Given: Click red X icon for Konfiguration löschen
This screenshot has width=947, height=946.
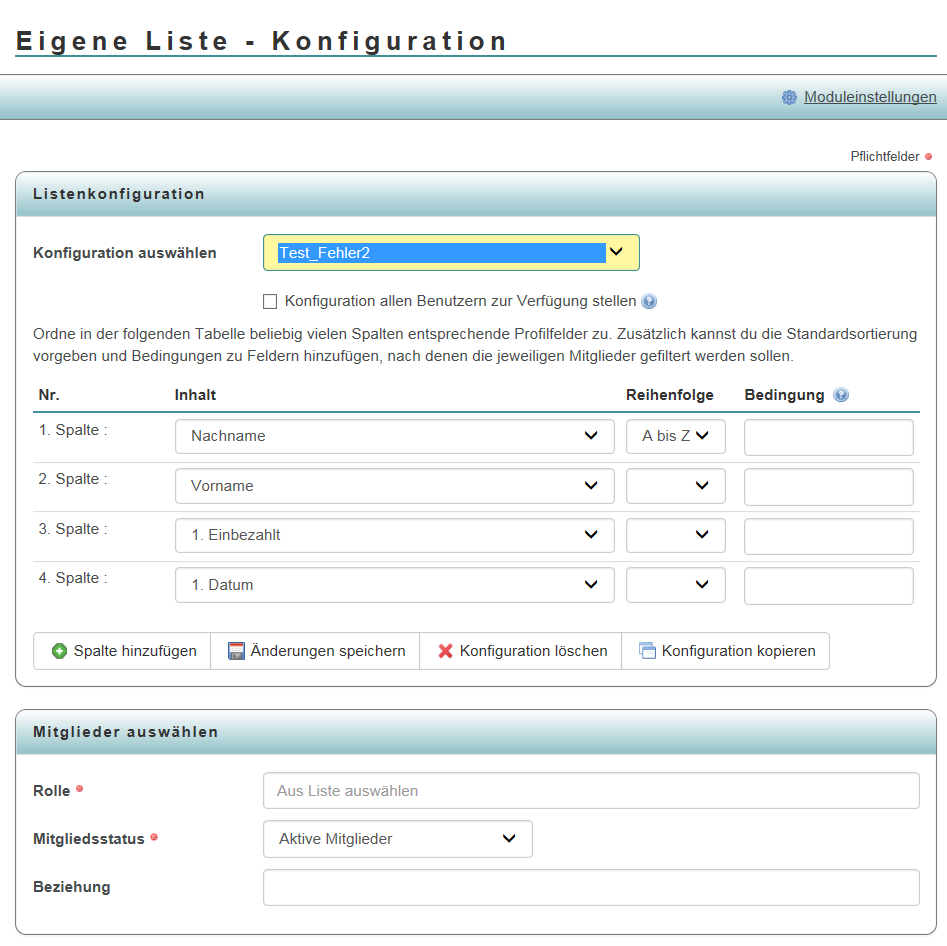Looking at the screenshot, I should tap(446, 651).
